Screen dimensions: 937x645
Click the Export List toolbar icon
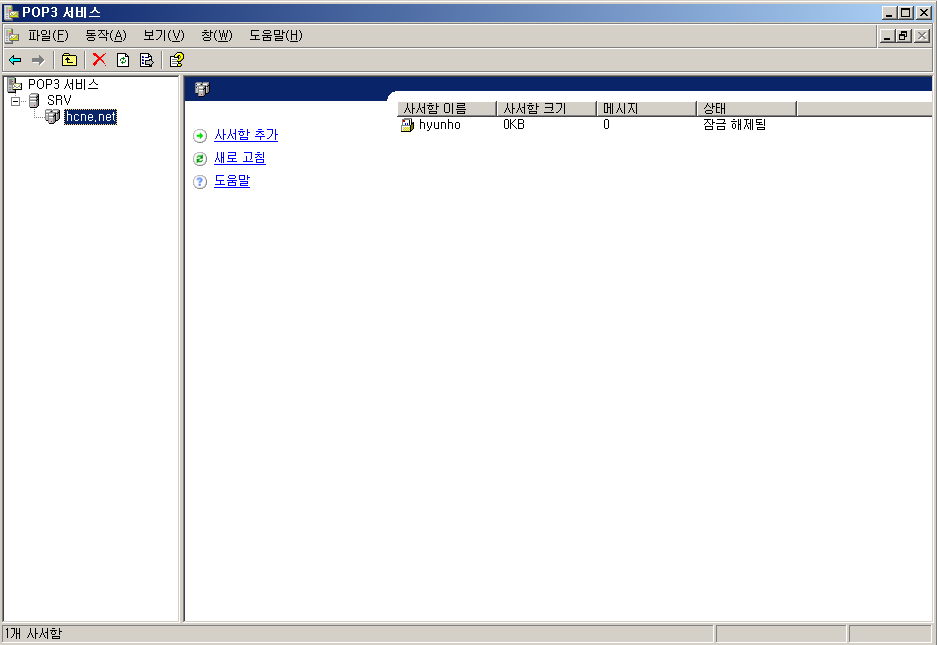[146, 60]
